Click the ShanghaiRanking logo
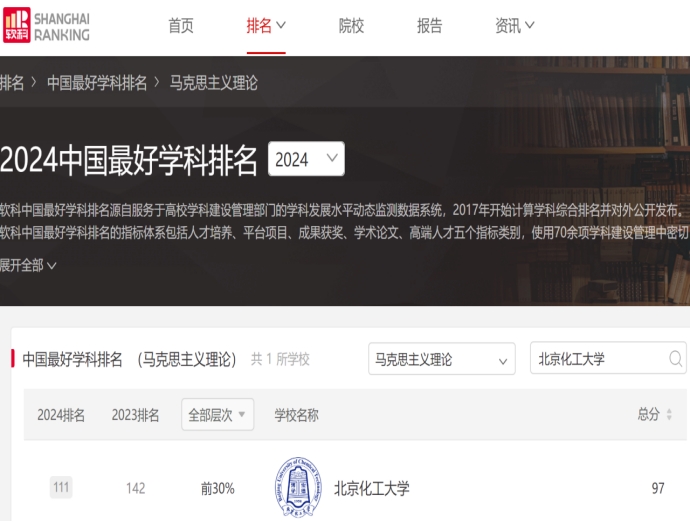 [x=46, y=25]
